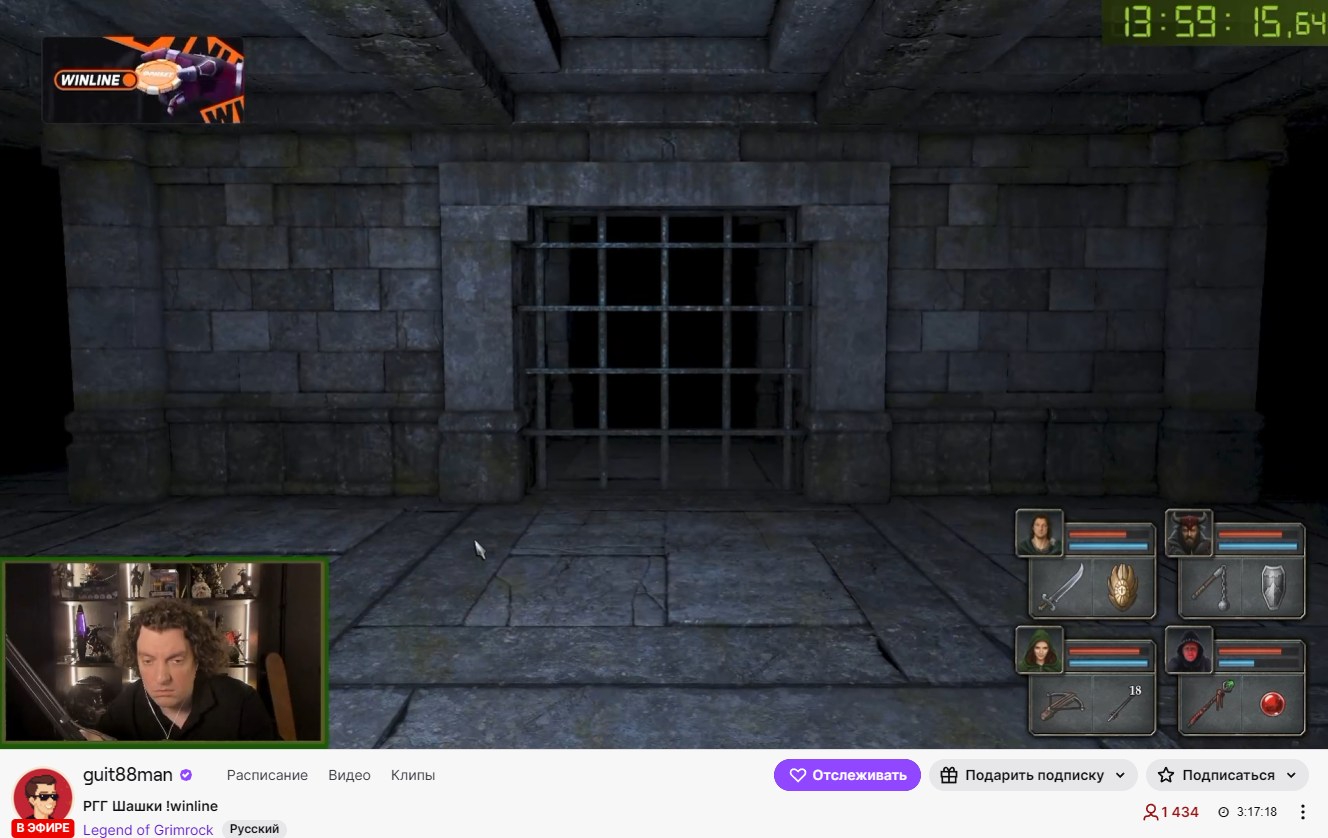Select the red-faced hooded champion portrait
The image size is (1328, 838).
click(x=1189, y=650)
